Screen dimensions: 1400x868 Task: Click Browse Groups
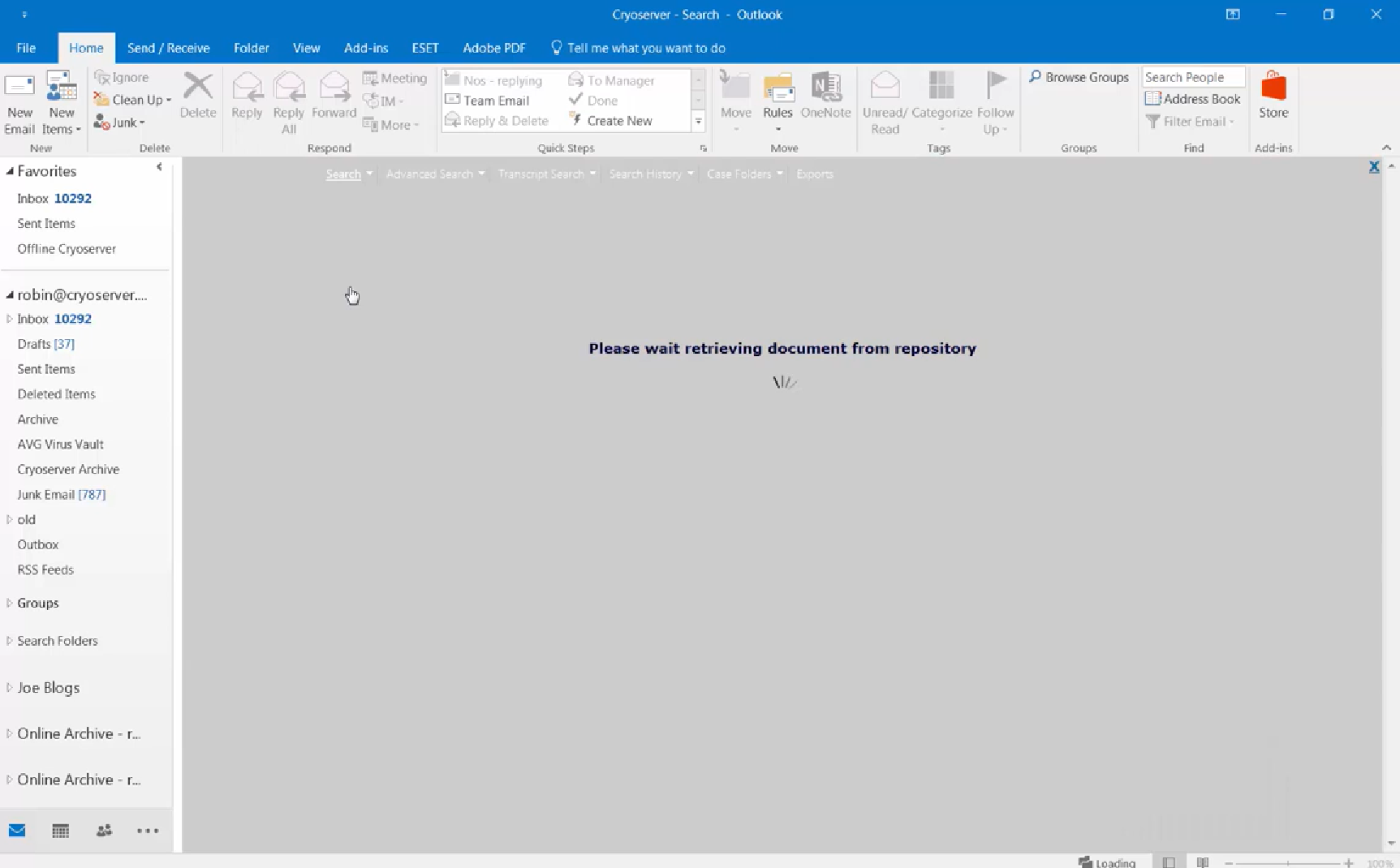click(x=1079, y=77)
